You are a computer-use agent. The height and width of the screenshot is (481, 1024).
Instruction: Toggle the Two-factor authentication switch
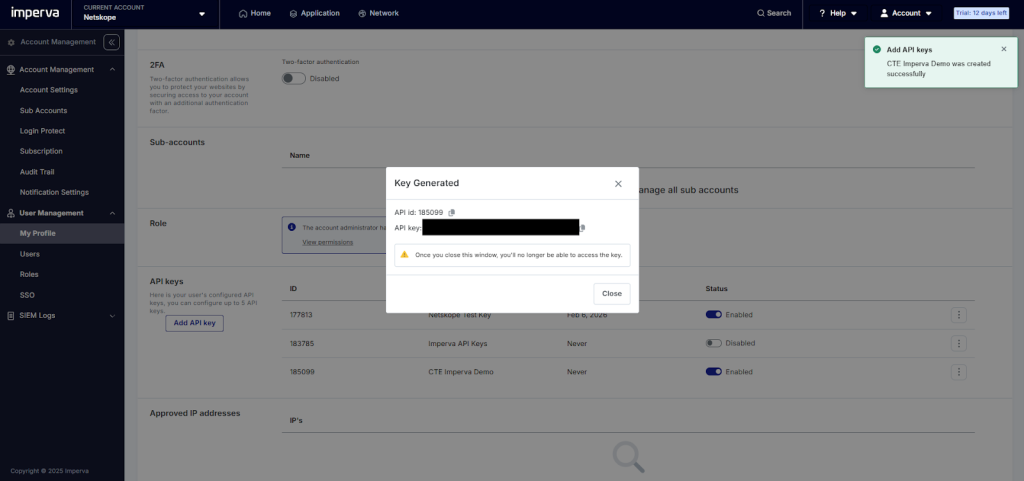click(294, 78)
